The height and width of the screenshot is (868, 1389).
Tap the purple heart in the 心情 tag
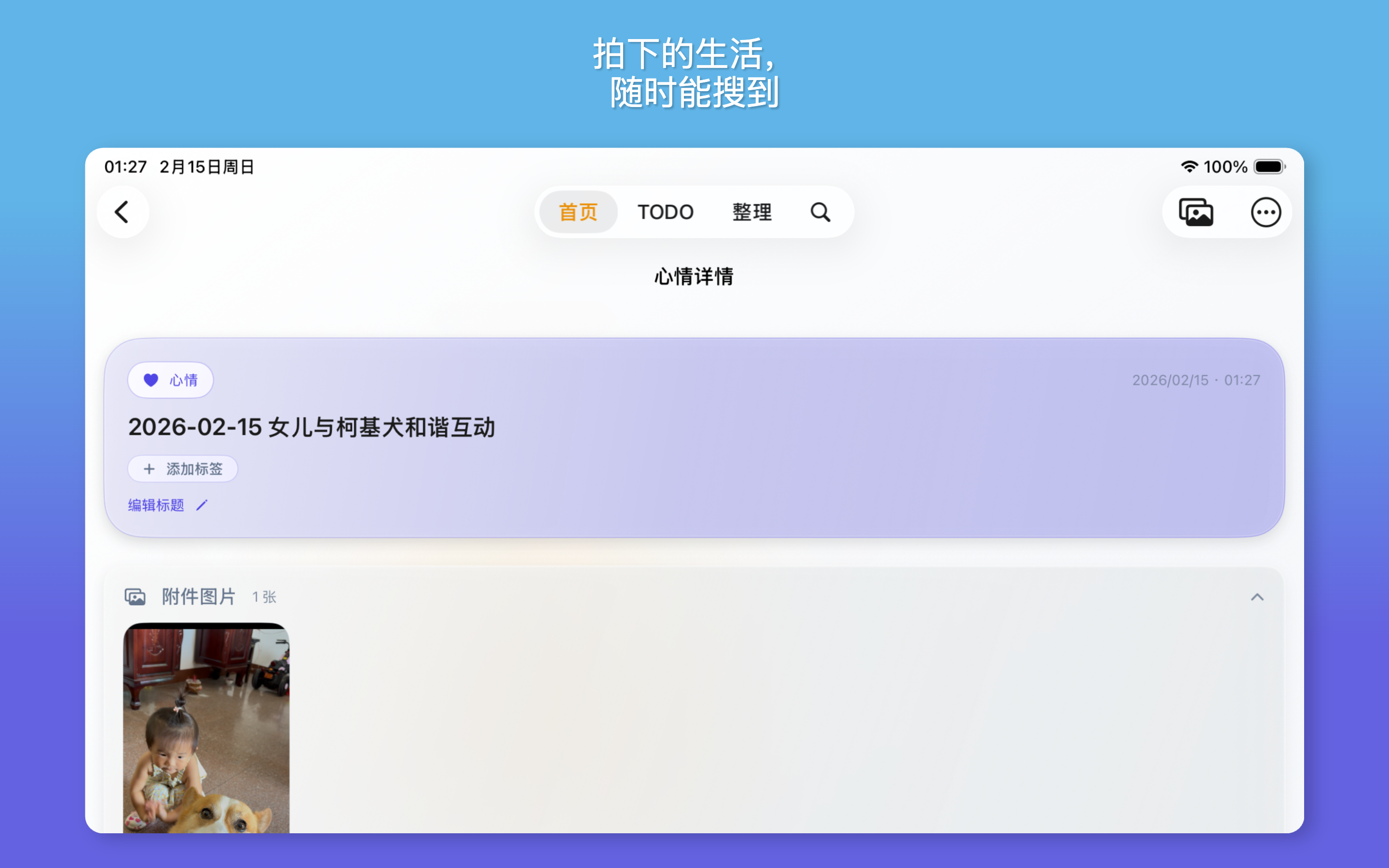point(151,380)
